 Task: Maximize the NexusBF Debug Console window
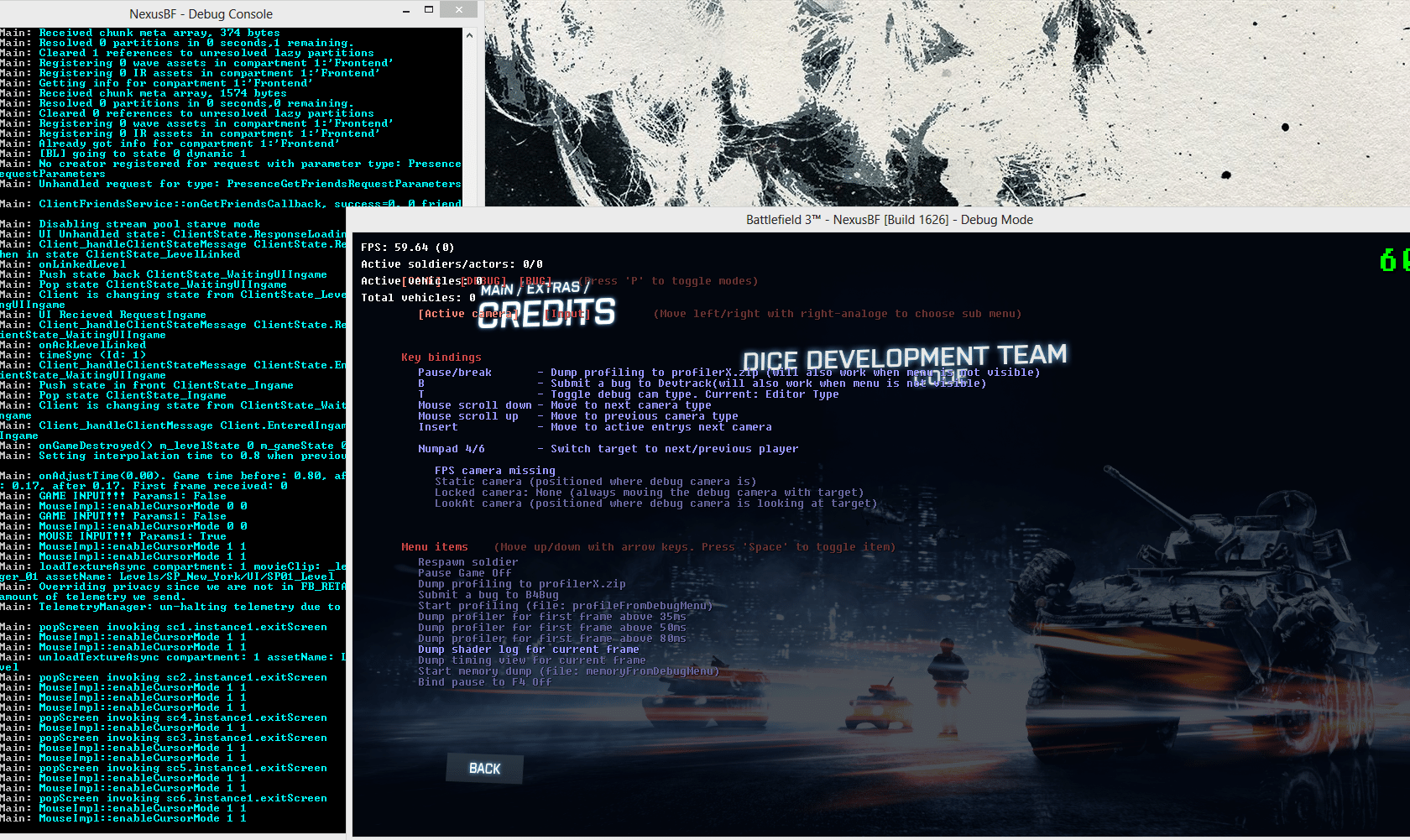pos(429,9)
